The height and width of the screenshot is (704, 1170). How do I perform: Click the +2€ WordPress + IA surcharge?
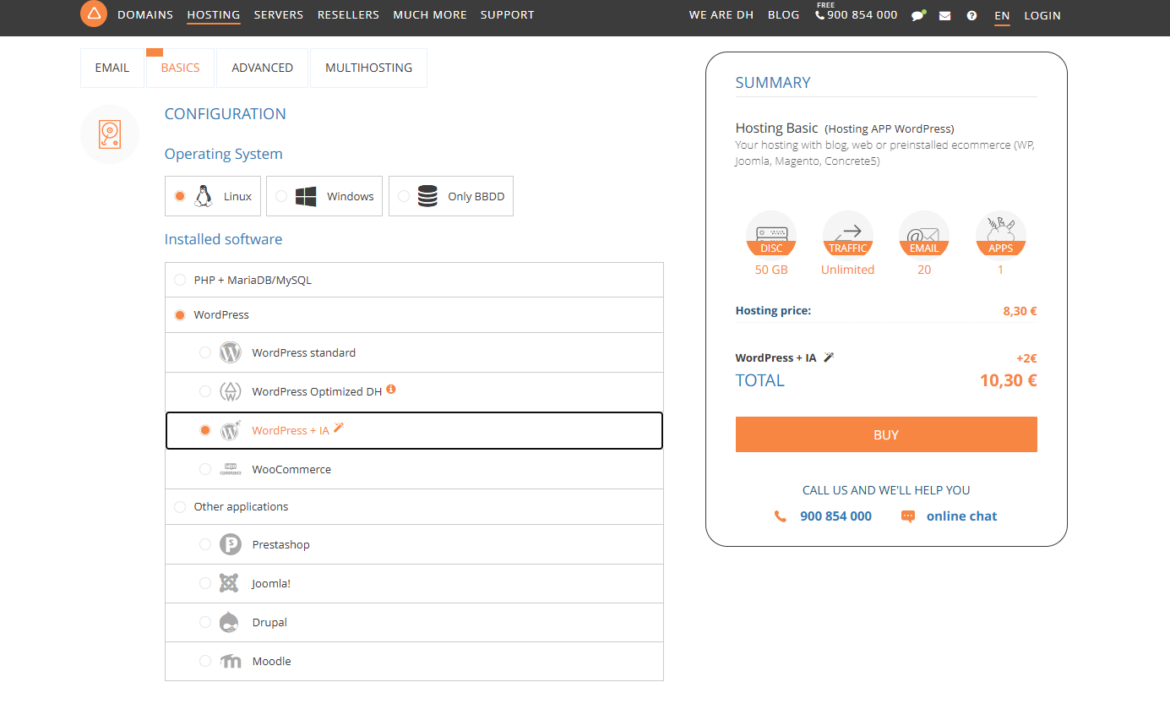pyautogui.click(x=1027, y=358)
